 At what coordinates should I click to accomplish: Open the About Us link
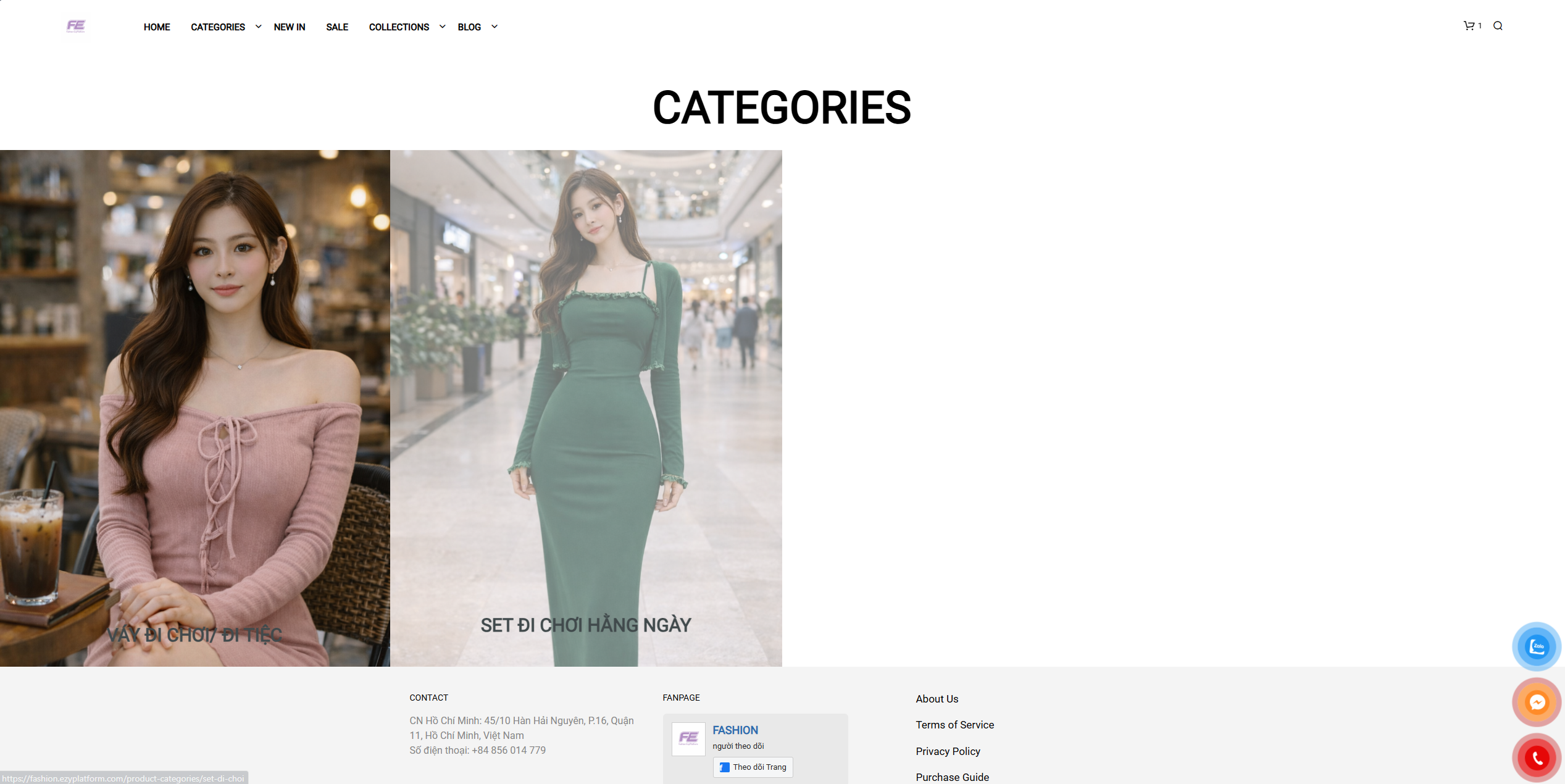click(937, 699)
